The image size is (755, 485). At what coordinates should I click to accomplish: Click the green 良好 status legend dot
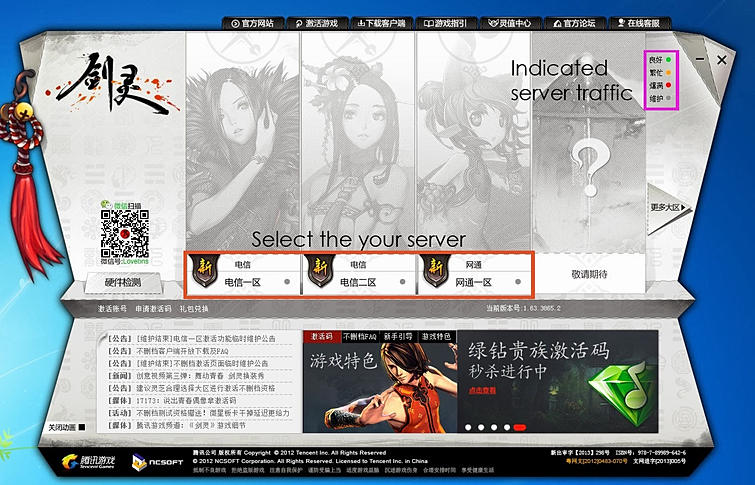click(x=668, y=60)
